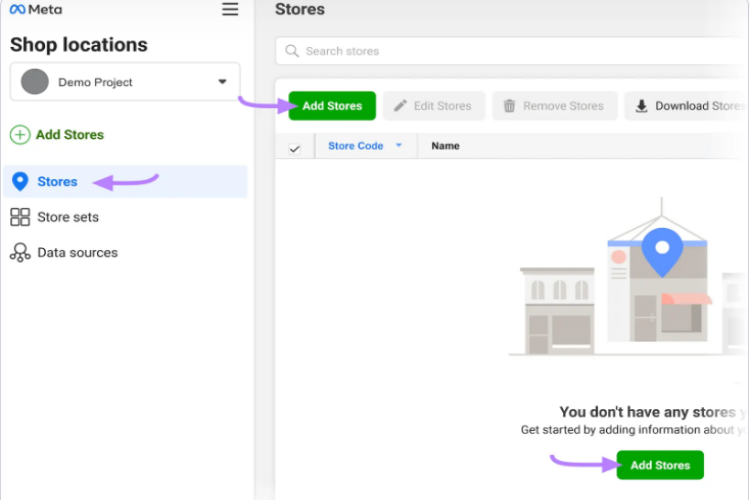Click the Meta logo
Viewport: 750px width, 500px height.
[x=36, y=10]
